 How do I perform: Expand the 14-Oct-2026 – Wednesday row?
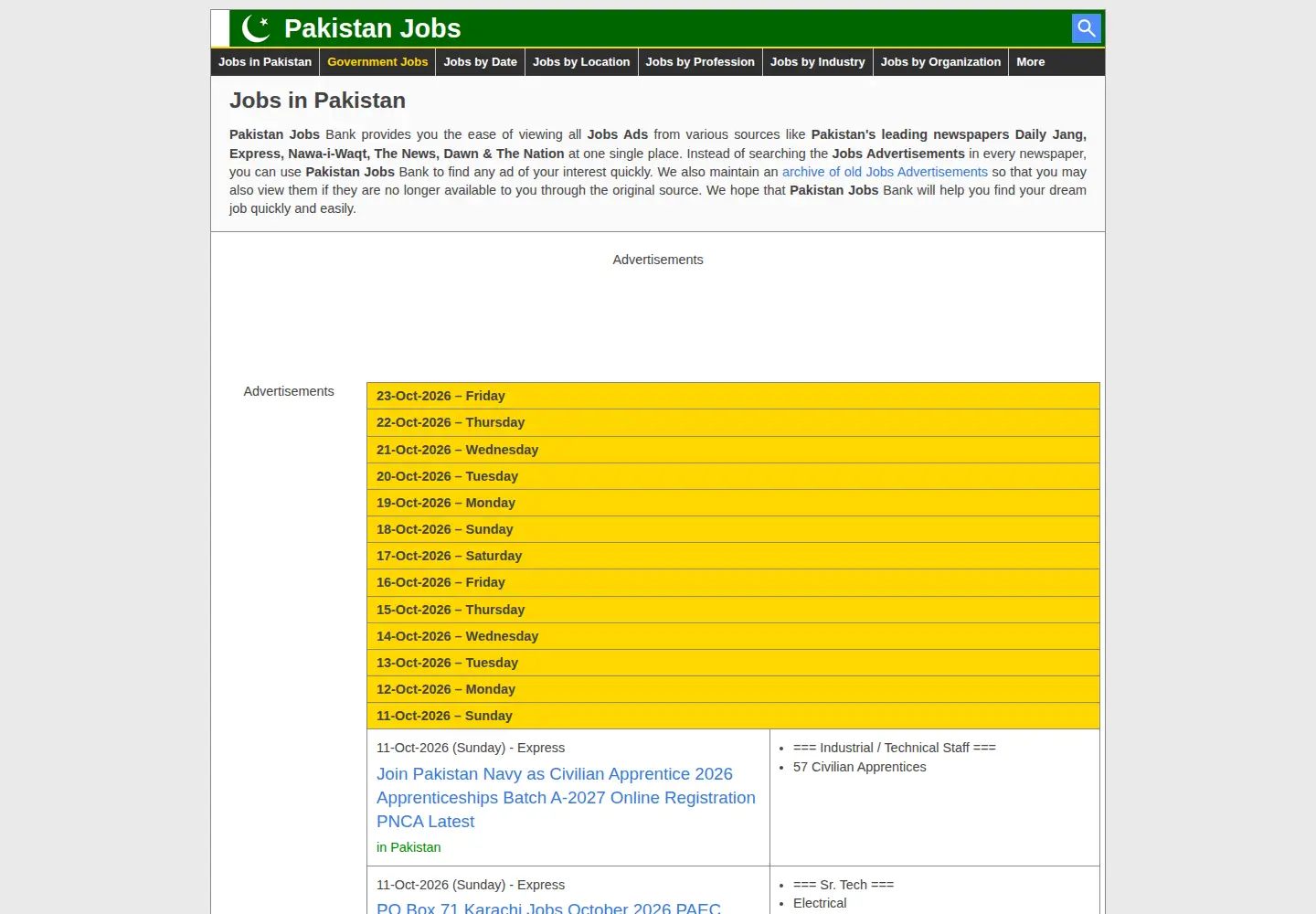(x=733, y=636)
